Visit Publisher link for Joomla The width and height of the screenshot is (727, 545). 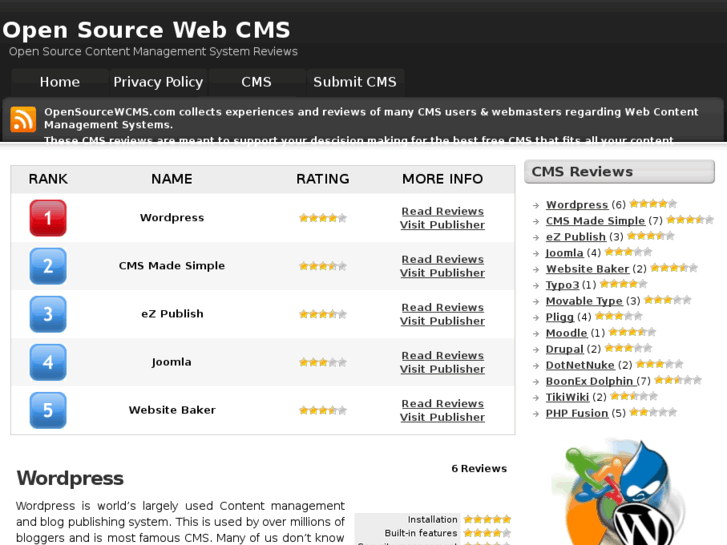click(x=442, y=369)
